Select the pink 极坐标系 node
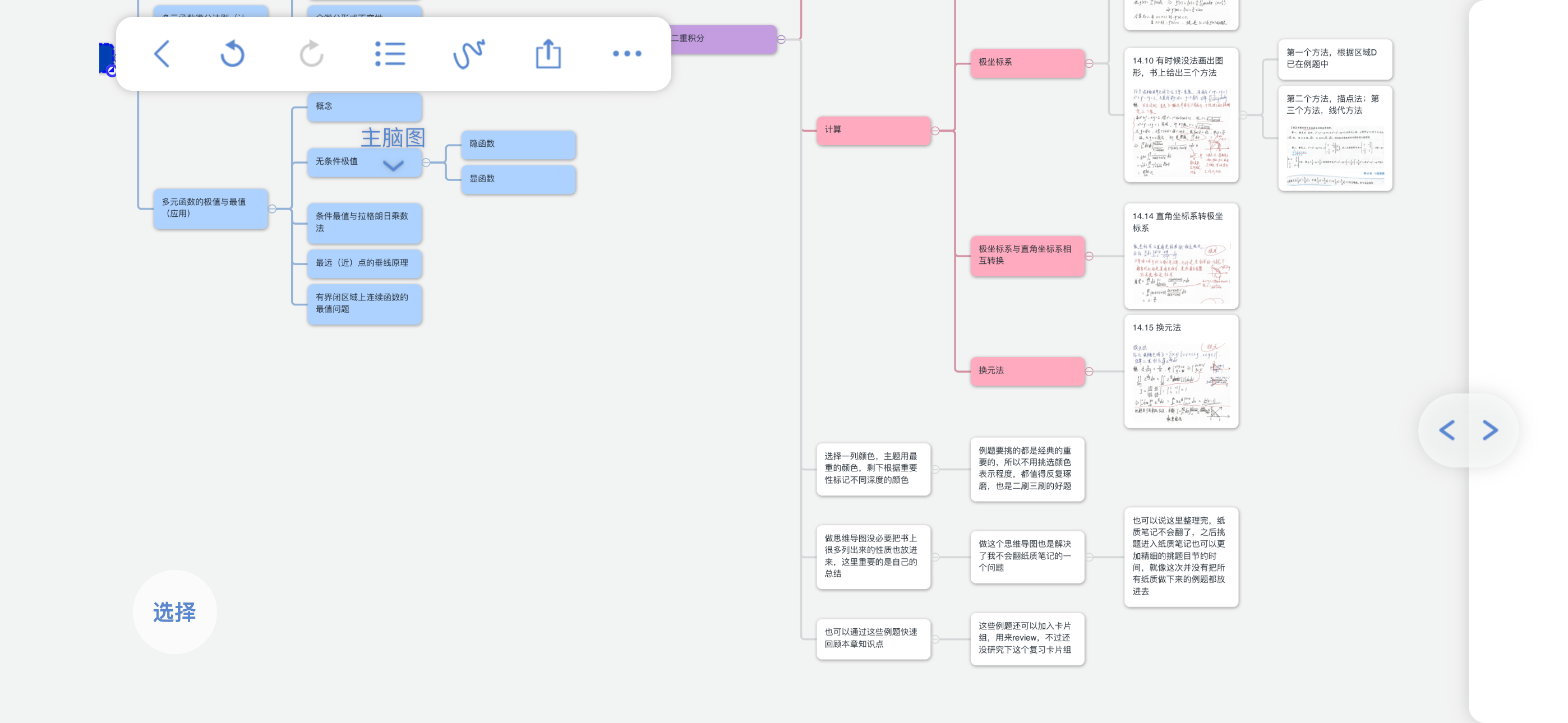 (x=1027, y=63)
